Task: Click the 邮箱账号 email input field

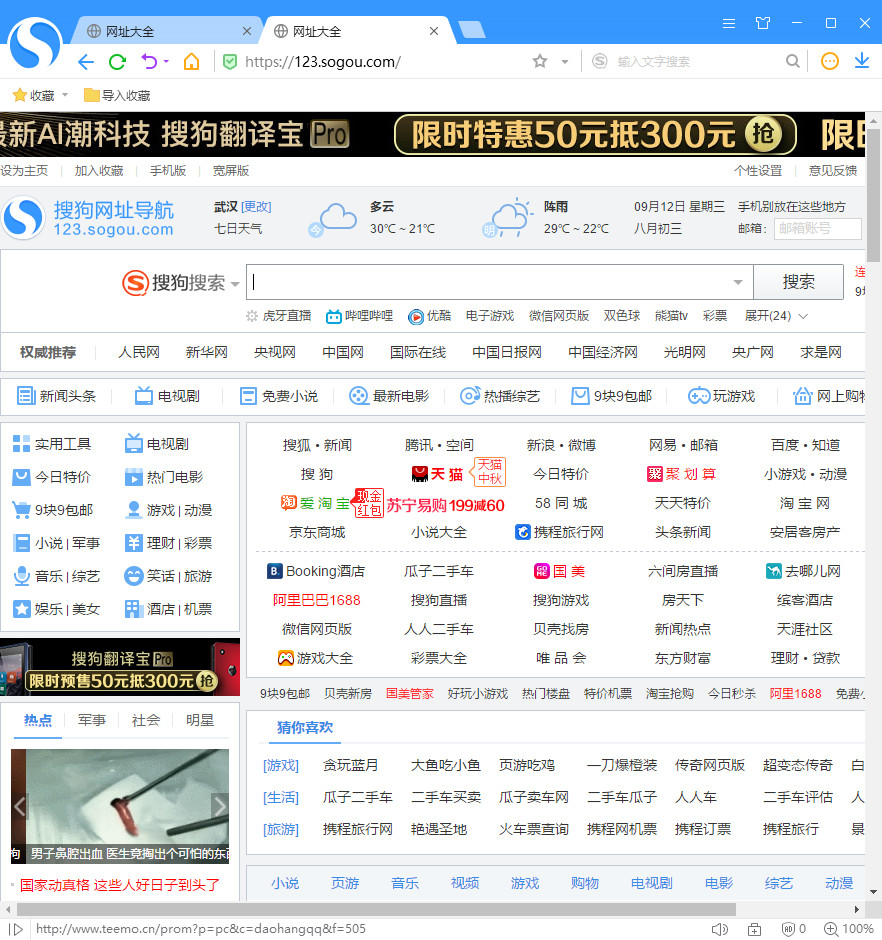Action: click(818, 228)
